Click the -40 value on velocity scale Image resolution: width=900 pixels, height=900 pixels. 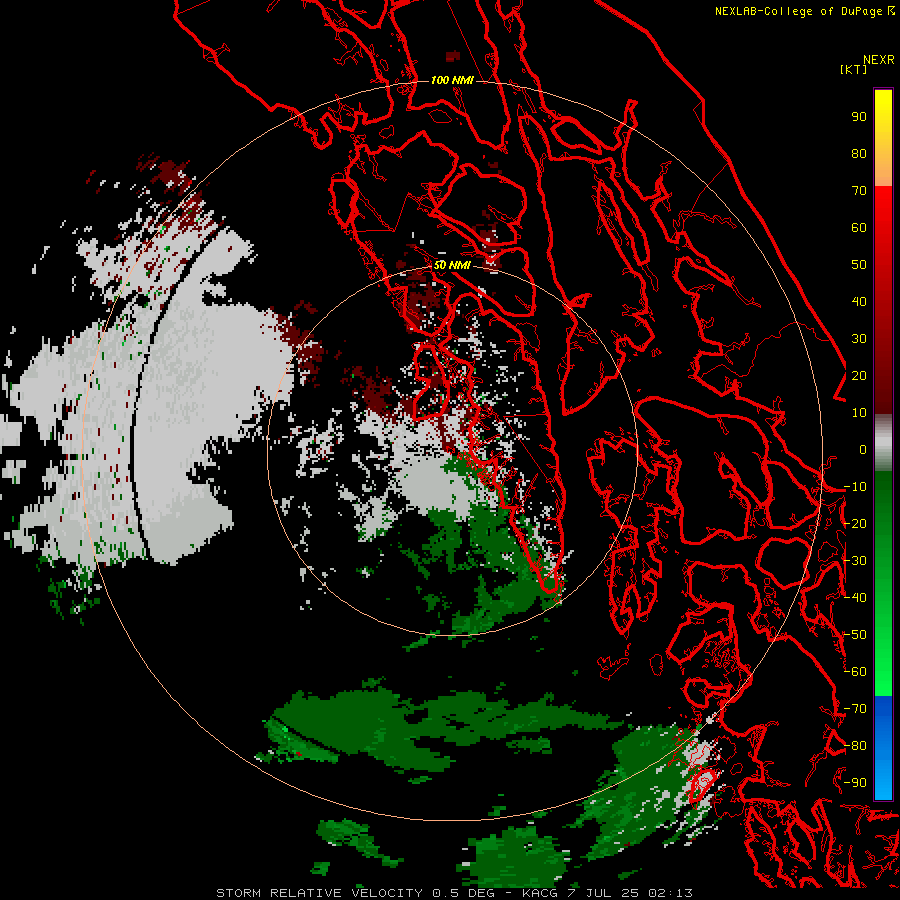[x=855, y=598]
